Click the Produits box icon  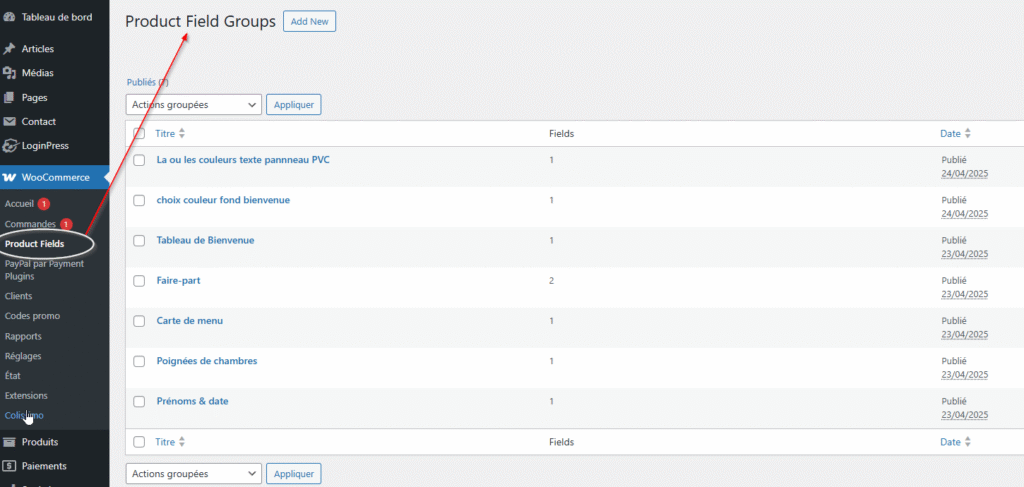(x=10, y=442)
